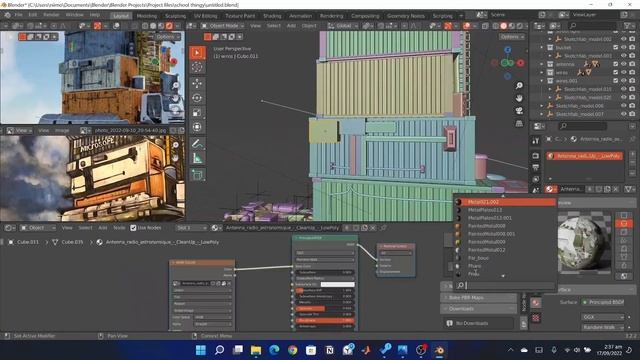Select flat plane preview shape for material
The height and width of the screenshot is (360, 640).
coord(624,215)
